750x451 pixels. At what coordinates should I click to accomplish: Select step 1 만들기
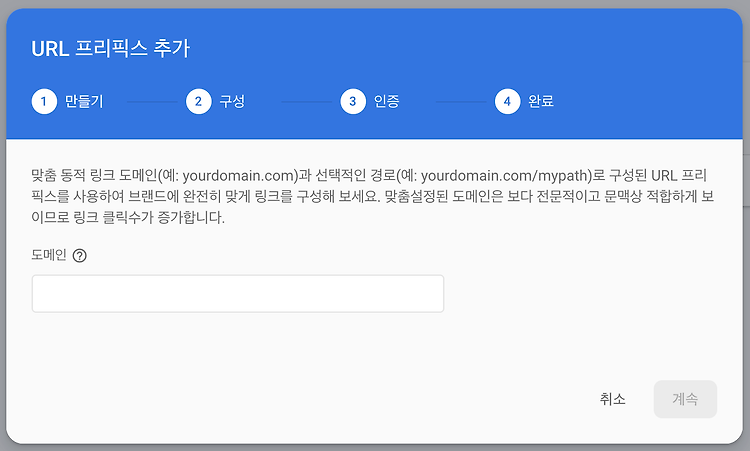point(67,101)
